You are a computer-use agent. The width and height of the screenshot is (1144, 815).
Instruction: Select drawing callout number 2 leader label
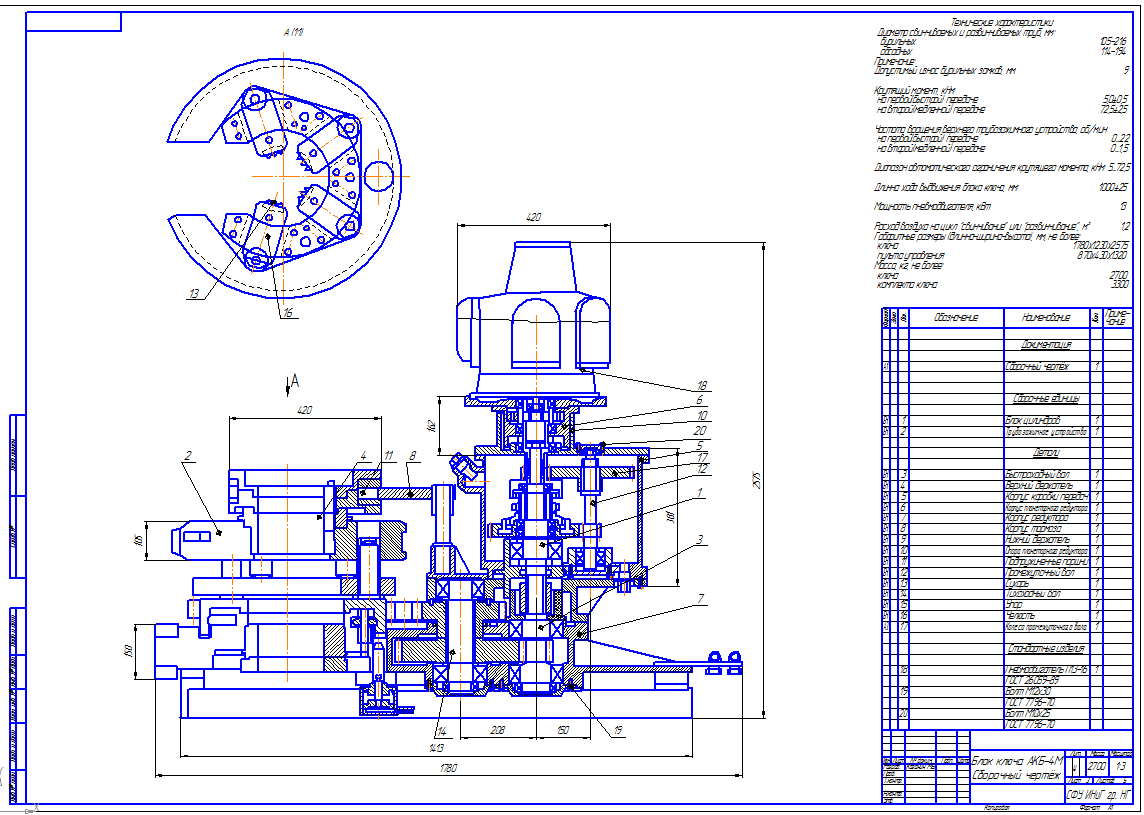click(188, 456)
